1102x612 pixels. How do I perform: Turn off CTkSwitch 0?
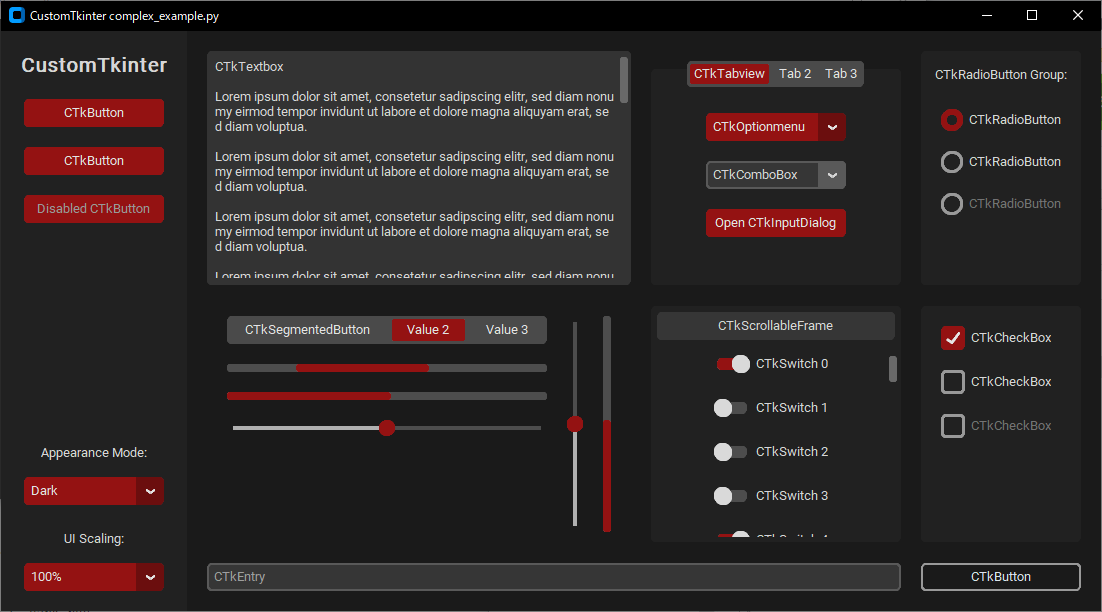(731, 363)
